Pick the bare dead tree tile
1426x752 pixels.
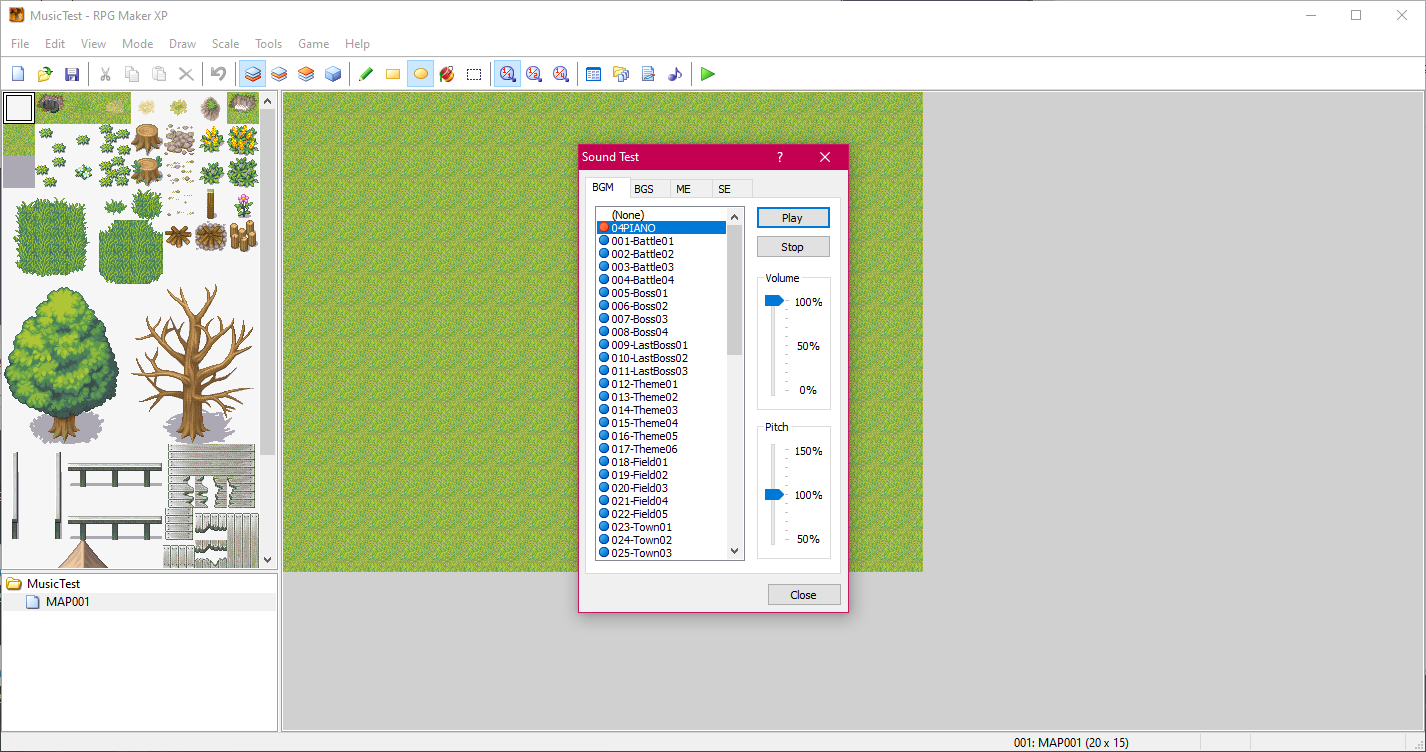click(x=194, y=364)
